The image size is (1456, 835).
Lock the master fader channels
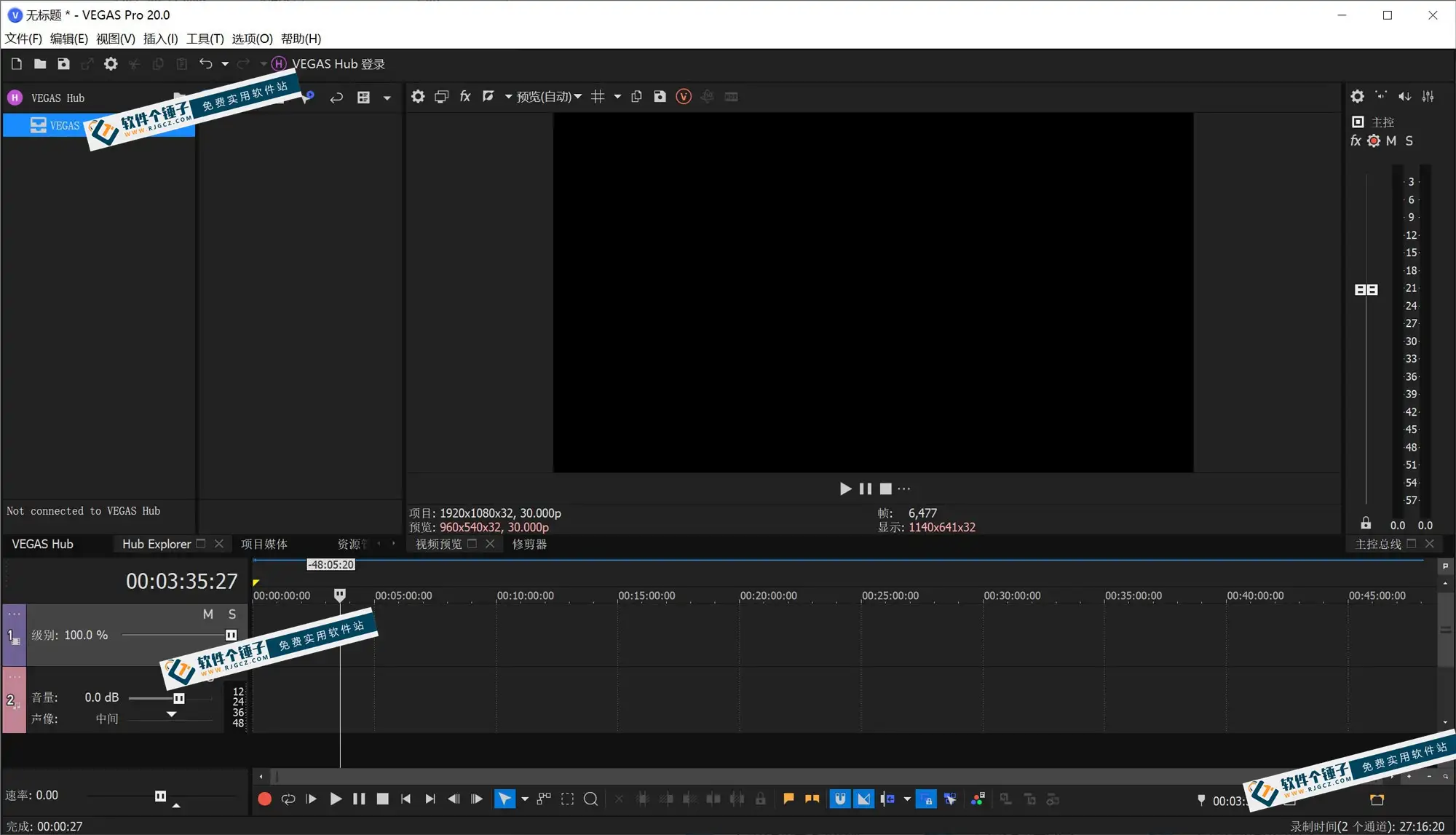(x=1366, y=523)
